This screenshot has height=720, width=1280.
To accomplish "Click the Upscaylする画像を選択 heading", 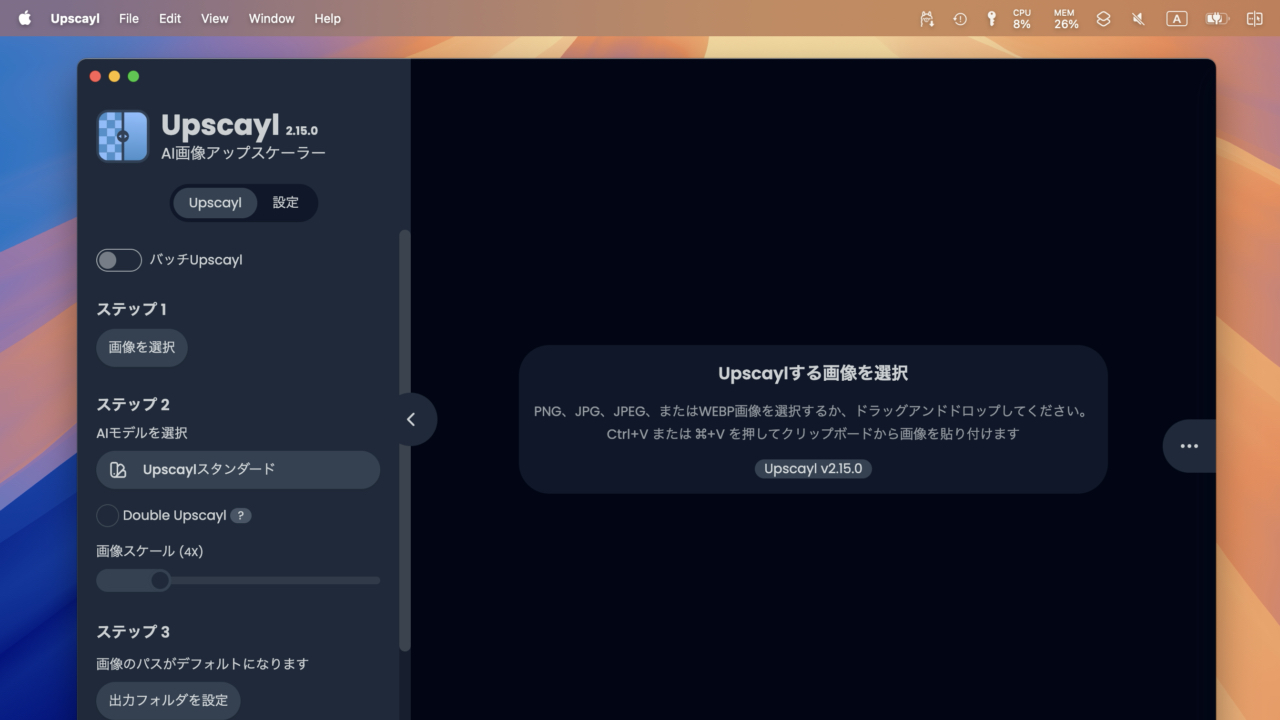I will click(813, 373).
